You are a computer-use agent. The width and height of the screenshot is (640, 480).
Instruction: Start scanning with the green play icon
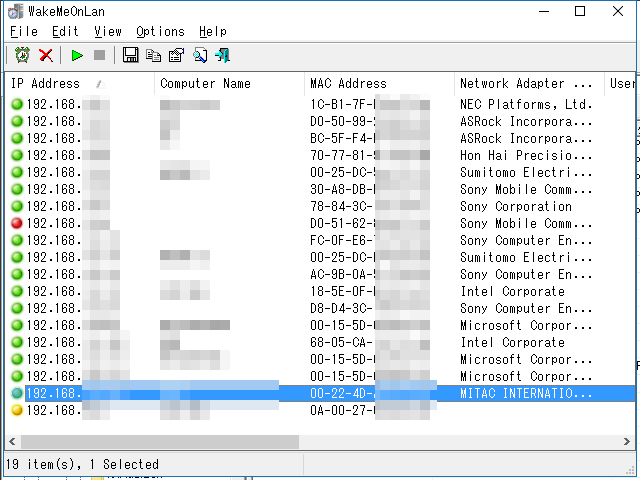coord(77,55)
